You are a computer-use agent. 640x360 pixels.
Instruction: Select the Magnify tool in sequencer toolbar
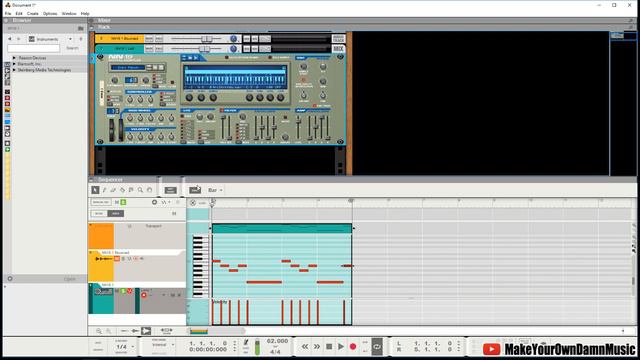click(140, 190)
